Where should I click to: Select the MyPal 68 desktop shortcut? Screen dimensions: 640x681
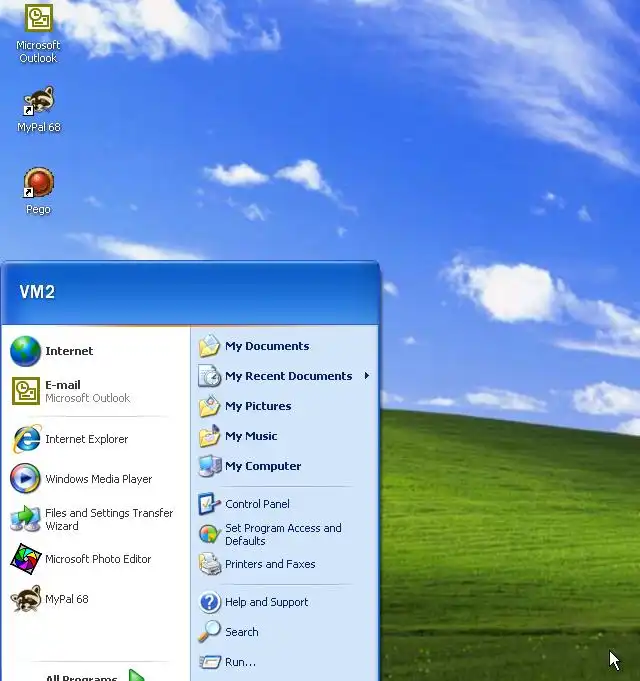[x=39, y=109]
